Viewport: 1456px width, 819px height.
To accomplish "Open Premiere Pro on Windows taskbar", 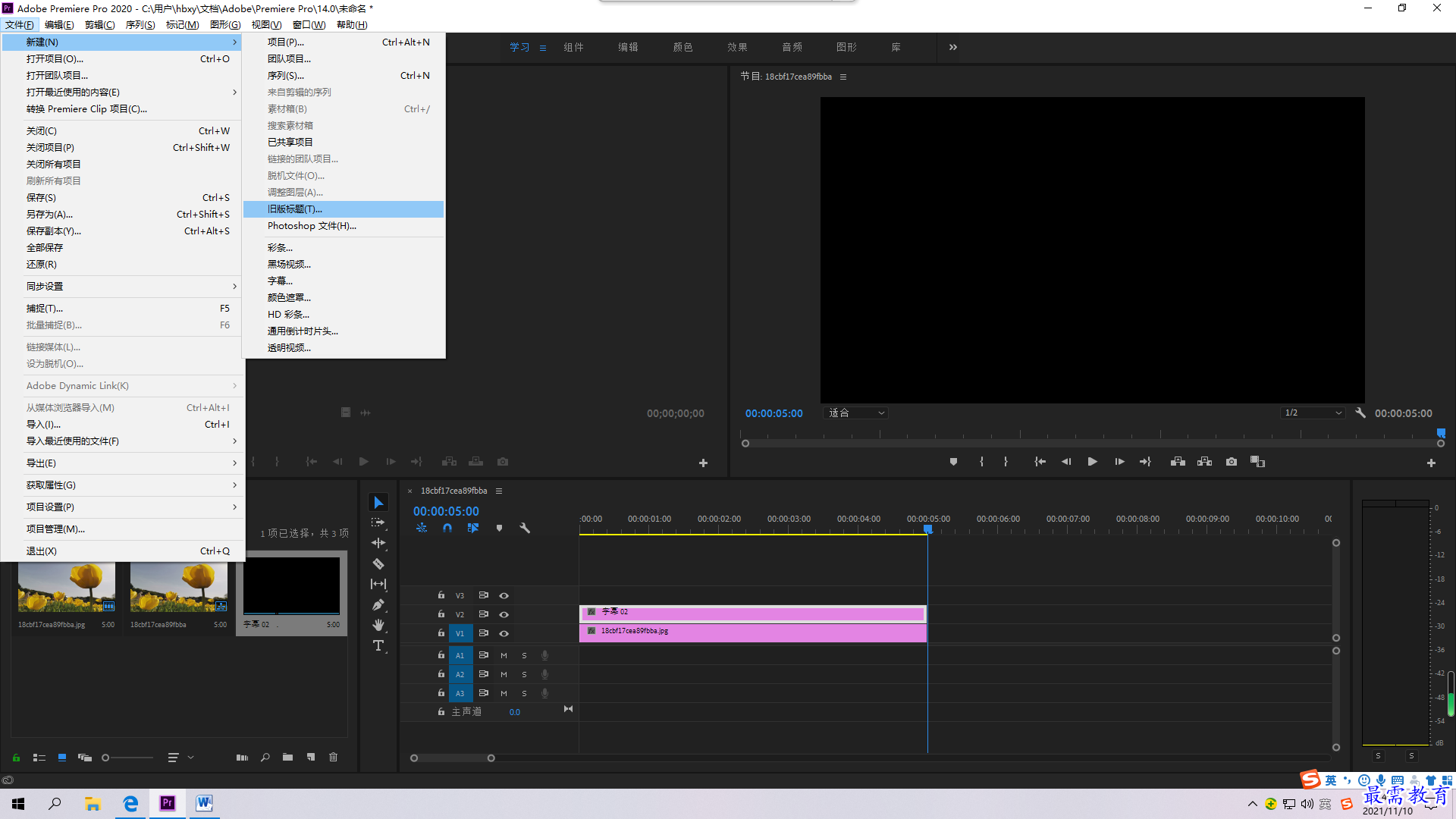I will 168,803.
